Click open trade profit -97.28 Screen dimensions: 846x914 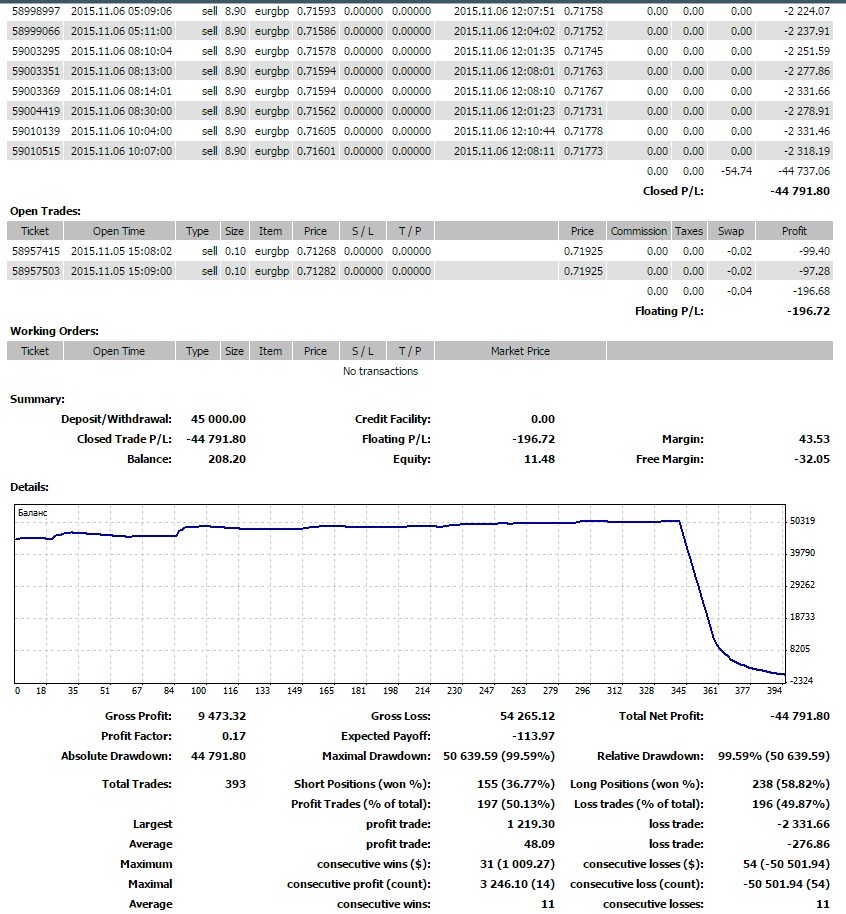pos(815,271)
